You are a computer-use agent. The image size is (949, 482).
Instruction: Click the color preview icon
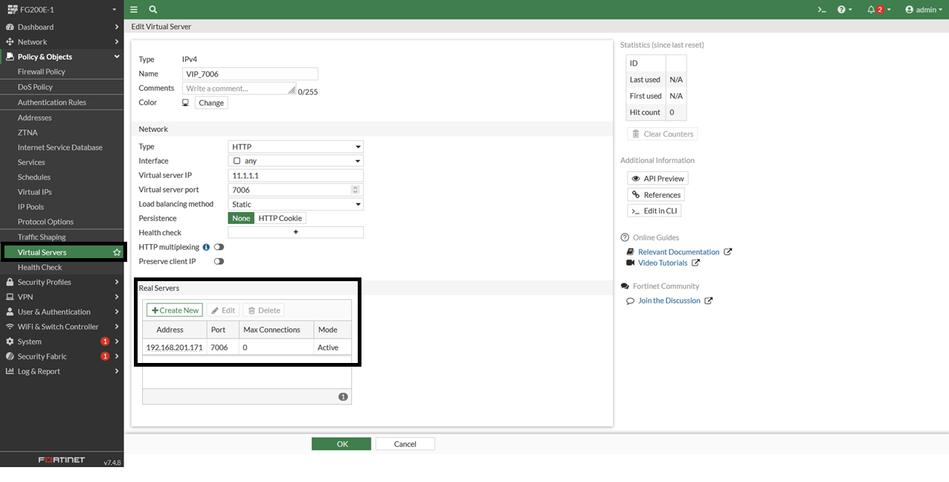[186, 102]
